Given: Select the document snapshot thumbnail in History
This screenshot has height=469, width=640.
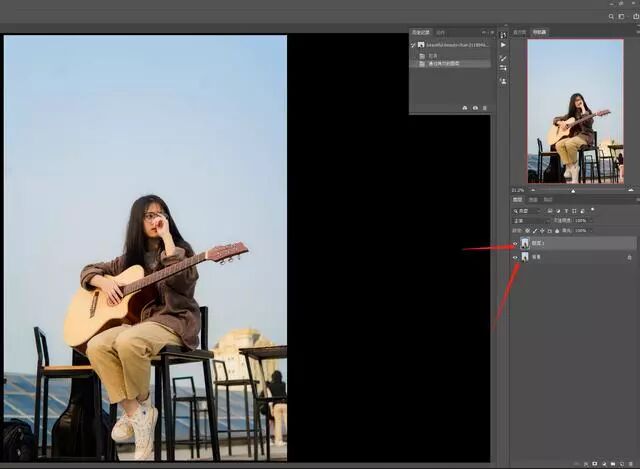Looking at the screenshot, I should click(421, 45).
